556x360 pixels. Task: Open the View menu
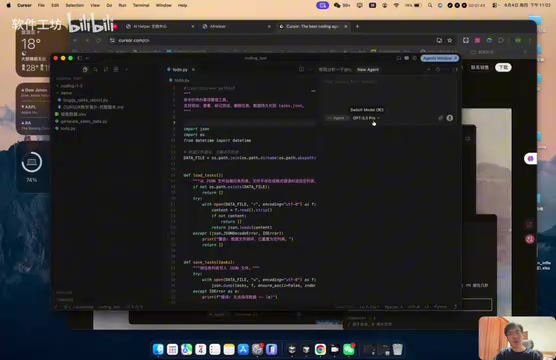click(x=95, y=5)
